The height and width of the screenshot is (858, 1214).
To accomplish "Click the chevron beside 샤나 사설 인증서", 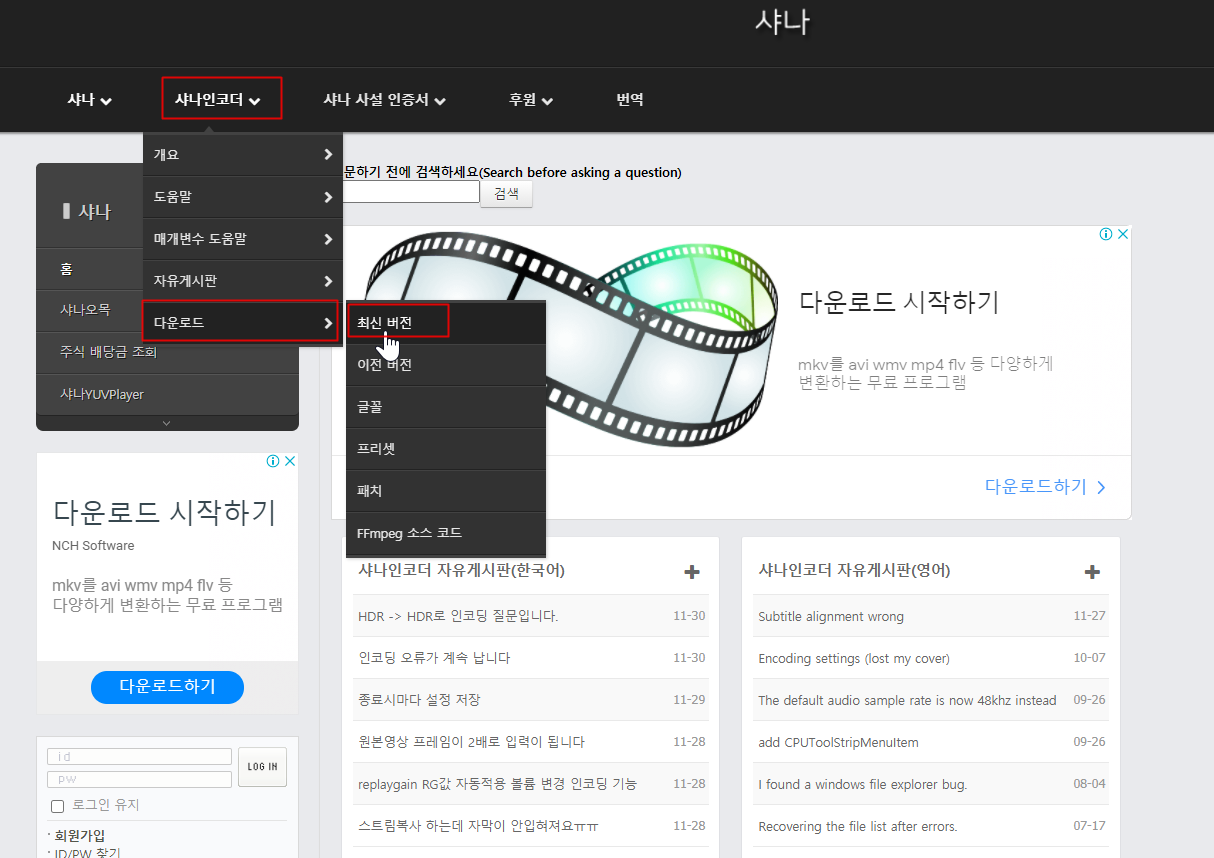I will point(440,101).
